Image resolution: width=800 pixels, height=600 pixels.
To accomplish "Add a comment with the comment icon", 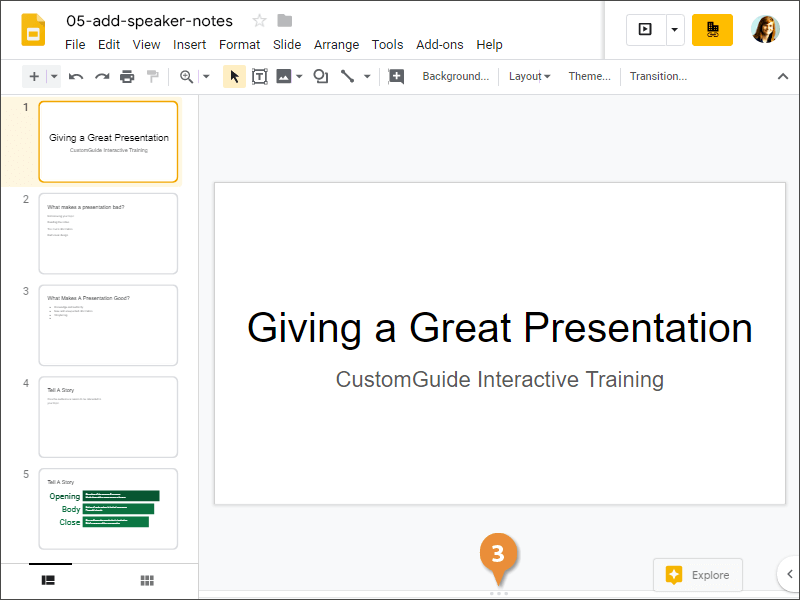I will (x=396, y=77).
